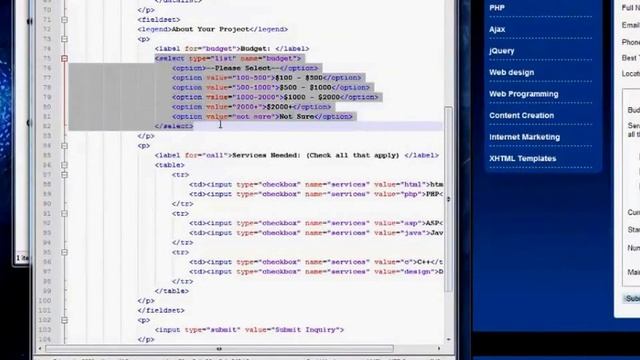
Task: Click the opening <table> tag on line 86
Action: (x=170, y=165)
